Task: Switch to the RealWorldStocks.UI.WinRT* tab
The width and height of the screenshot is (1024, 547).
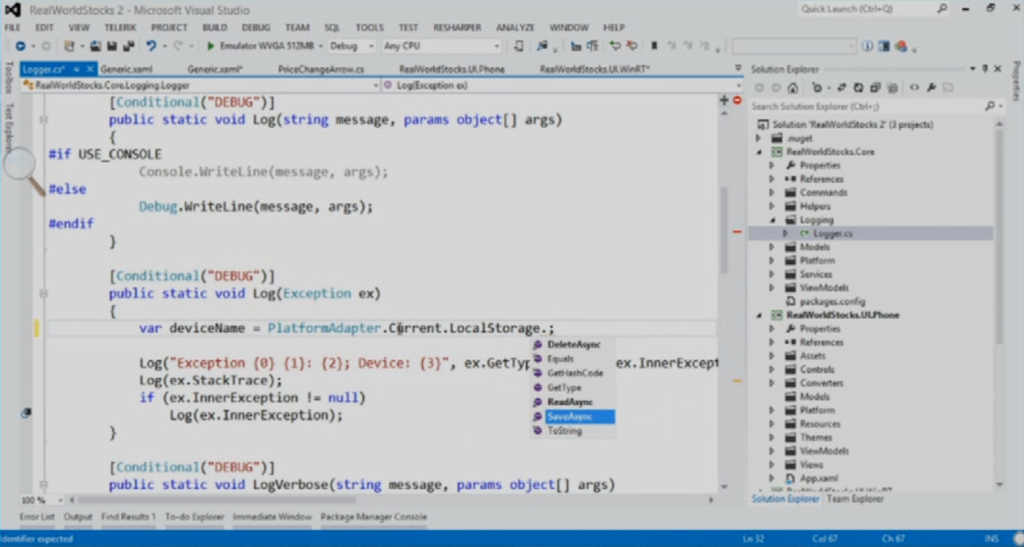Action: (x=594, y=69)
